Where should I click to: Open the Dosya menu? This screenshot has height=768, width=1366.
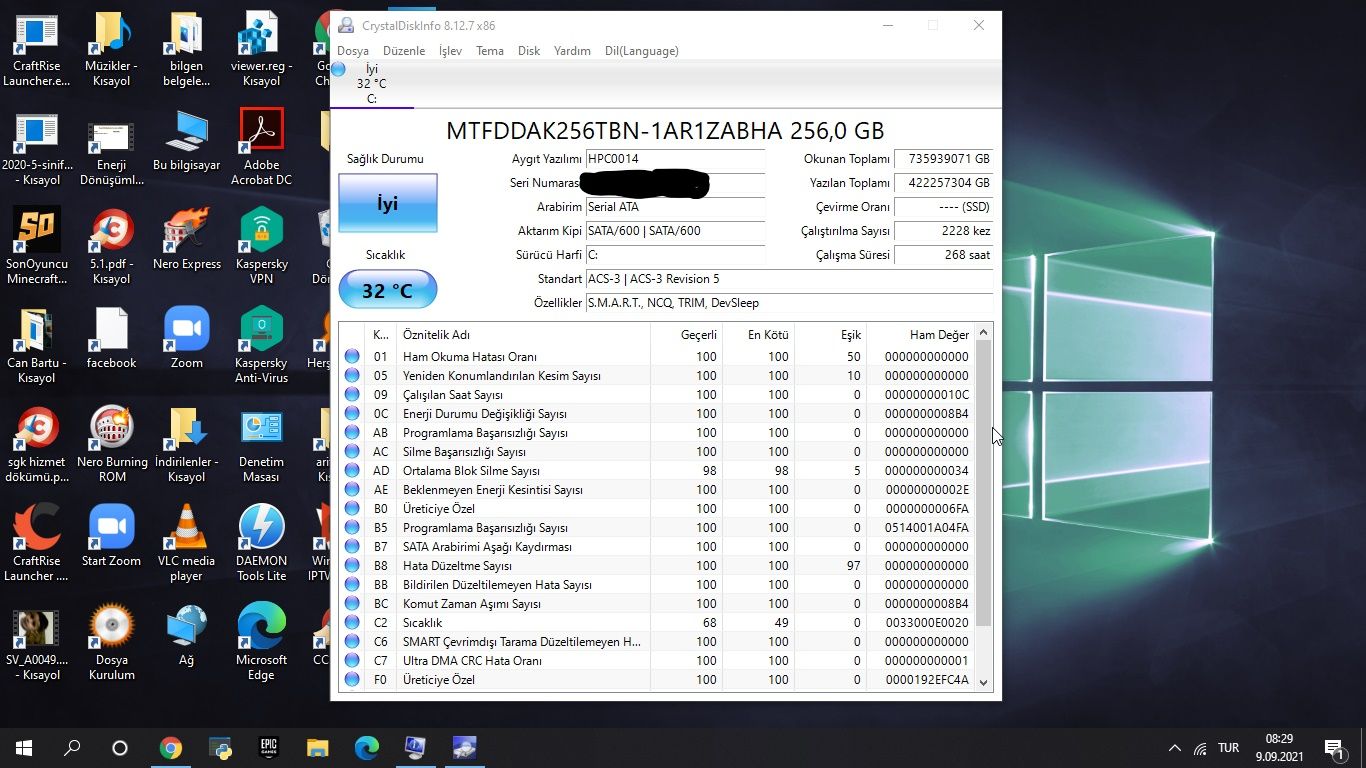(353, 51)
